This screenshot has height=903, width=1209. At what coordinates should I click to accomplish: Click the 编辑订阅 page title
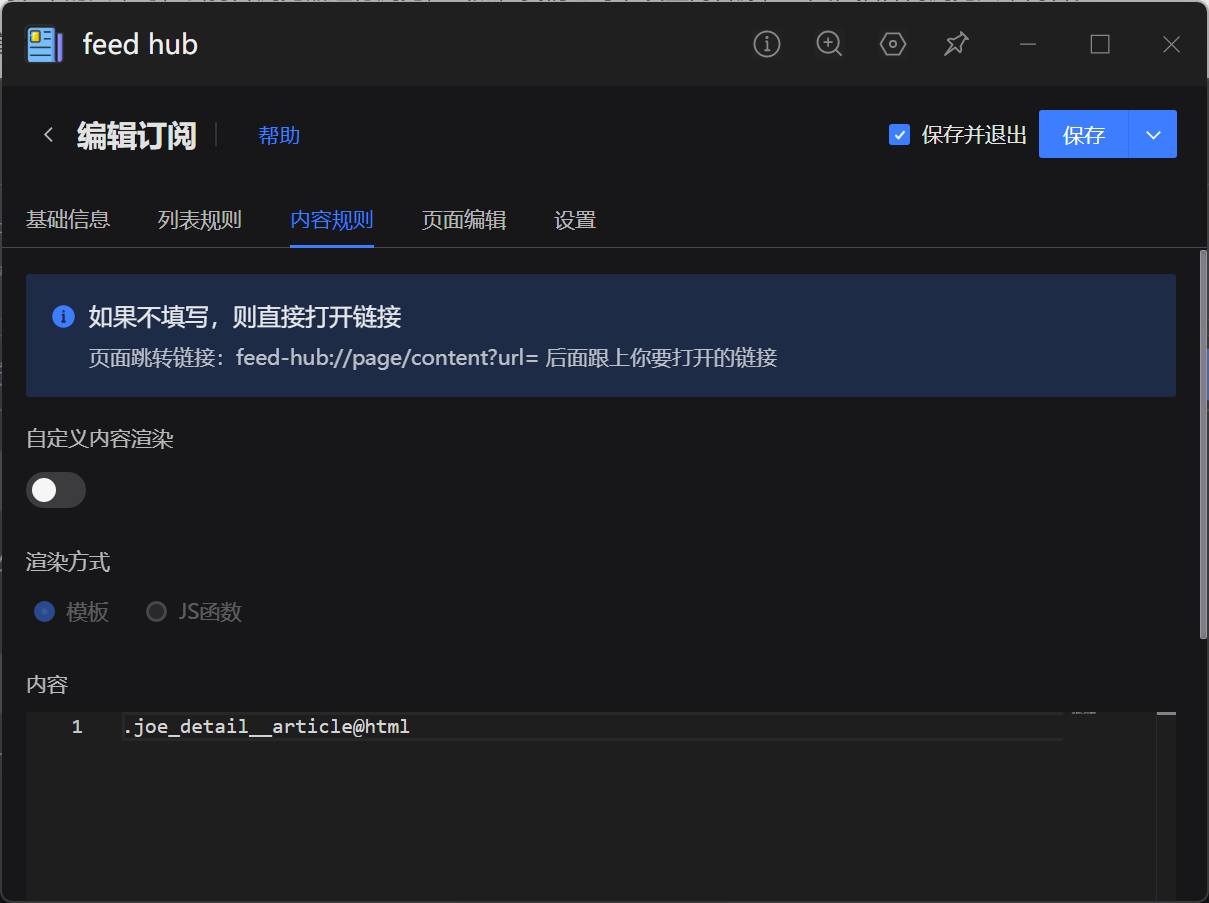pos(137,135)
